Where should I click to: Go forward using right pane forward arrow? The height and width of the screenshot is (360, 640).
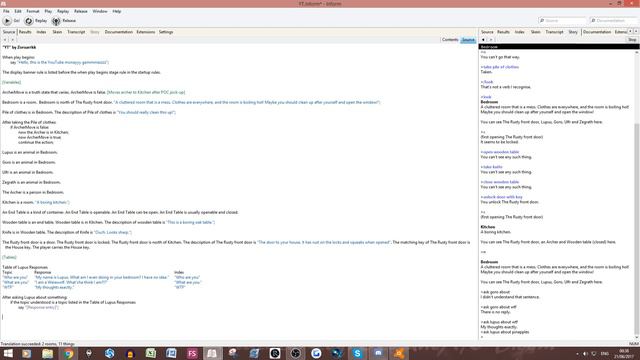[491, 40]
